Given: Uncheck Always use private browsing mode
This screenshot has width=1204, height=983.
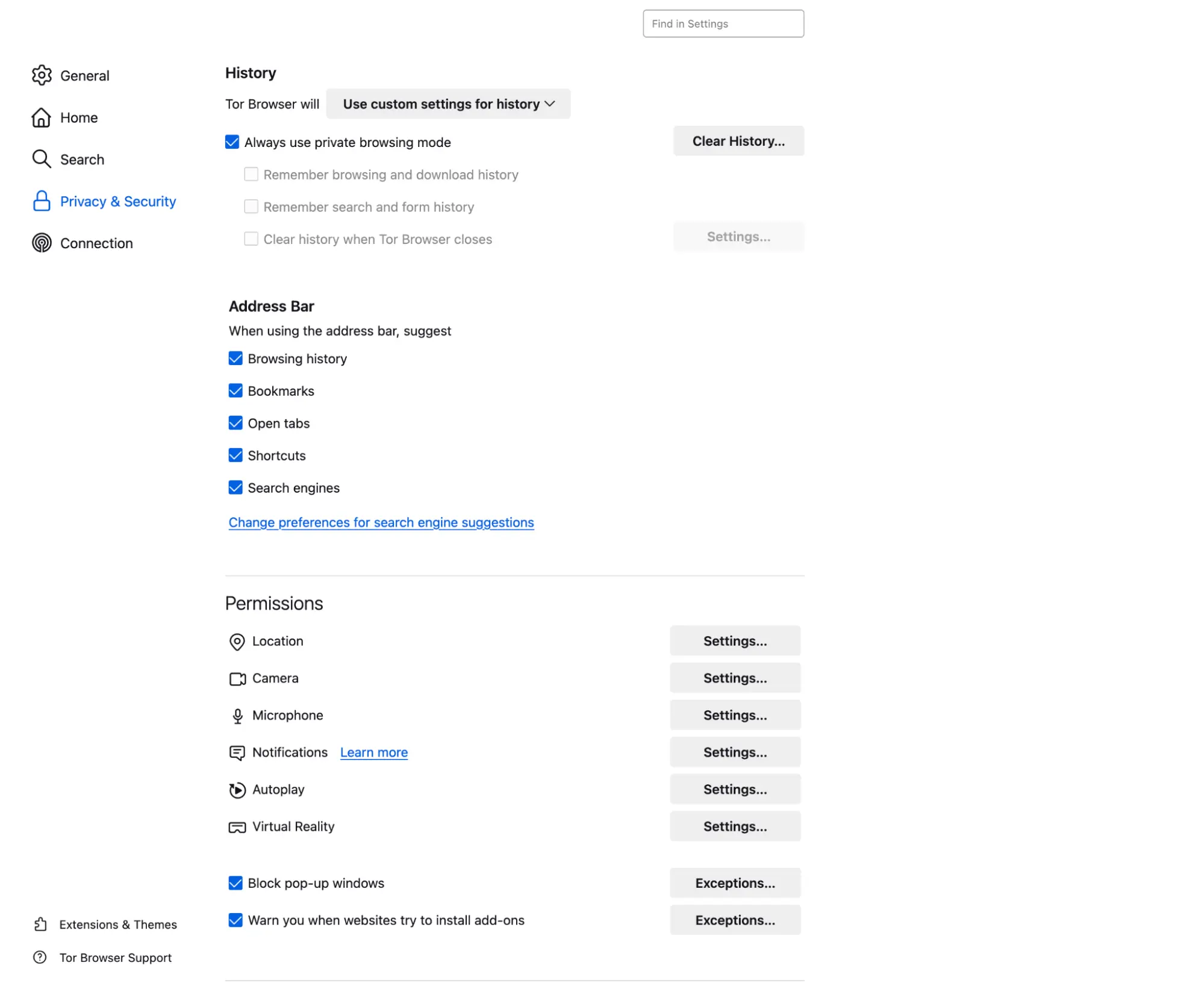Looking at the screenshot, I should pyautogui.click(x=232, y=142).
